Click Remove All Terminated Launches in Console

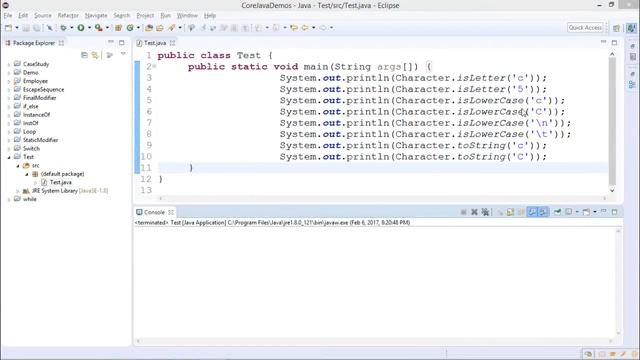click(x=485, y=212)
